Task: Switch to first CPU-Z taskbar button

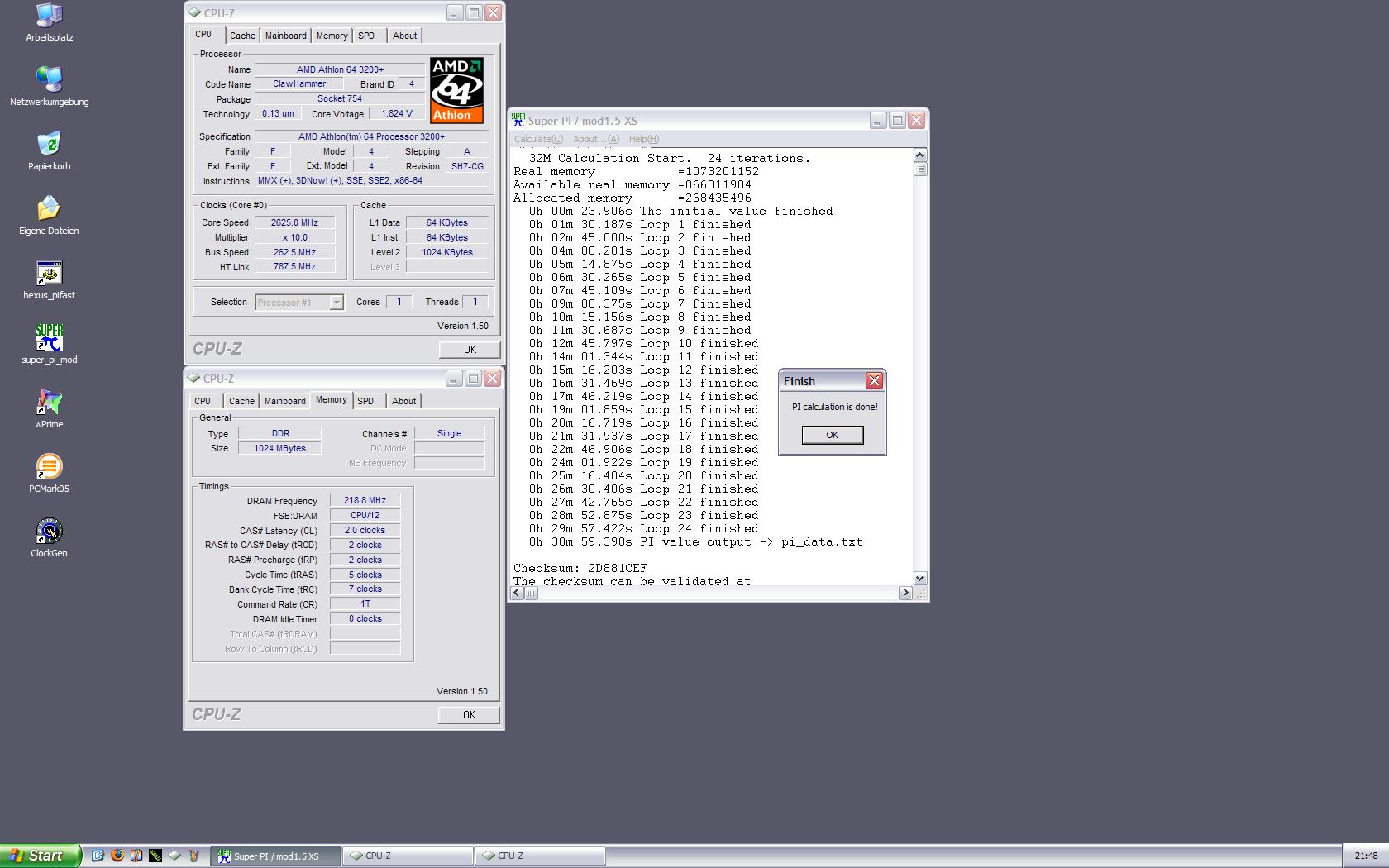Action: [408, 856]
